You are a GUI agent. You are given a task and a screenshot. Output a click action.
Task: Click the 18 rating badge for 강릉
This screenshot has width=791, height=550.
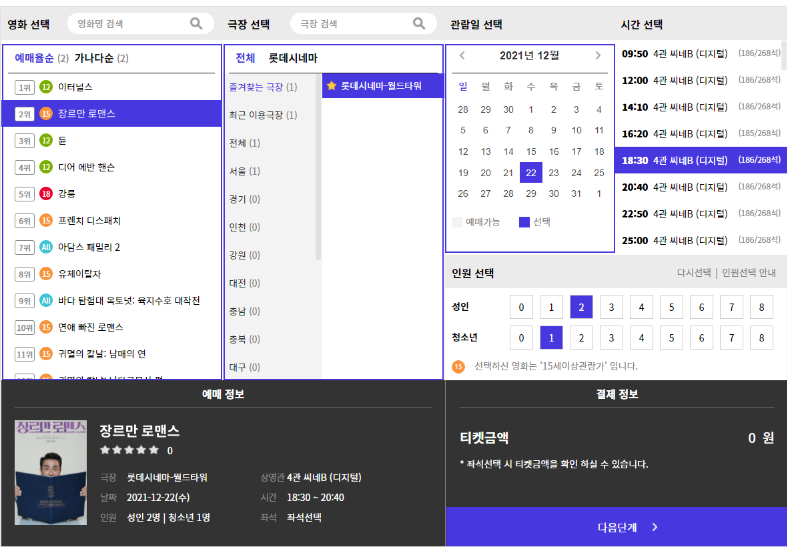[x=46, y=194]
